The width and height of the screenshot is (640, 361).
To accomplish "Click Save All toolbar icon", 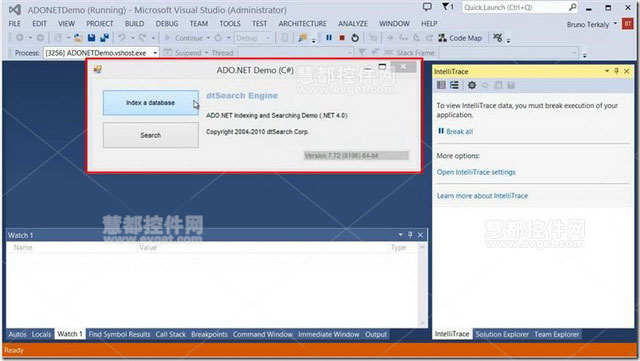I will pyautogui.click(x=105, y=38).
